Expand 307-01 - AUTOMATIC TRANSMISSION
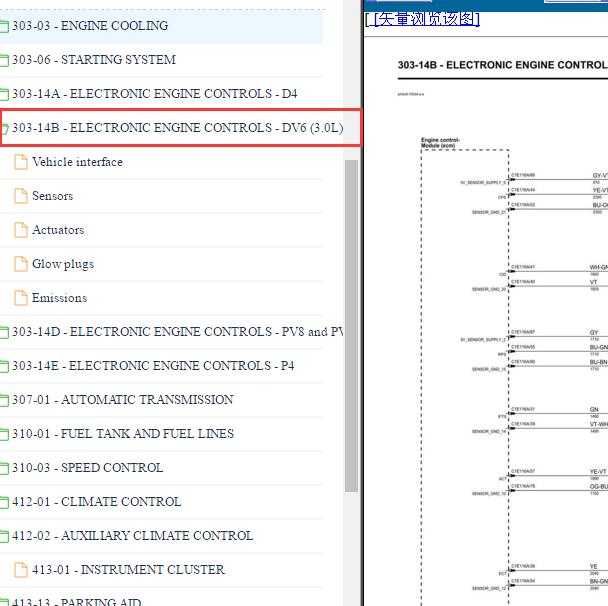This screenshot has width=608, height=606. pos(123,400)
